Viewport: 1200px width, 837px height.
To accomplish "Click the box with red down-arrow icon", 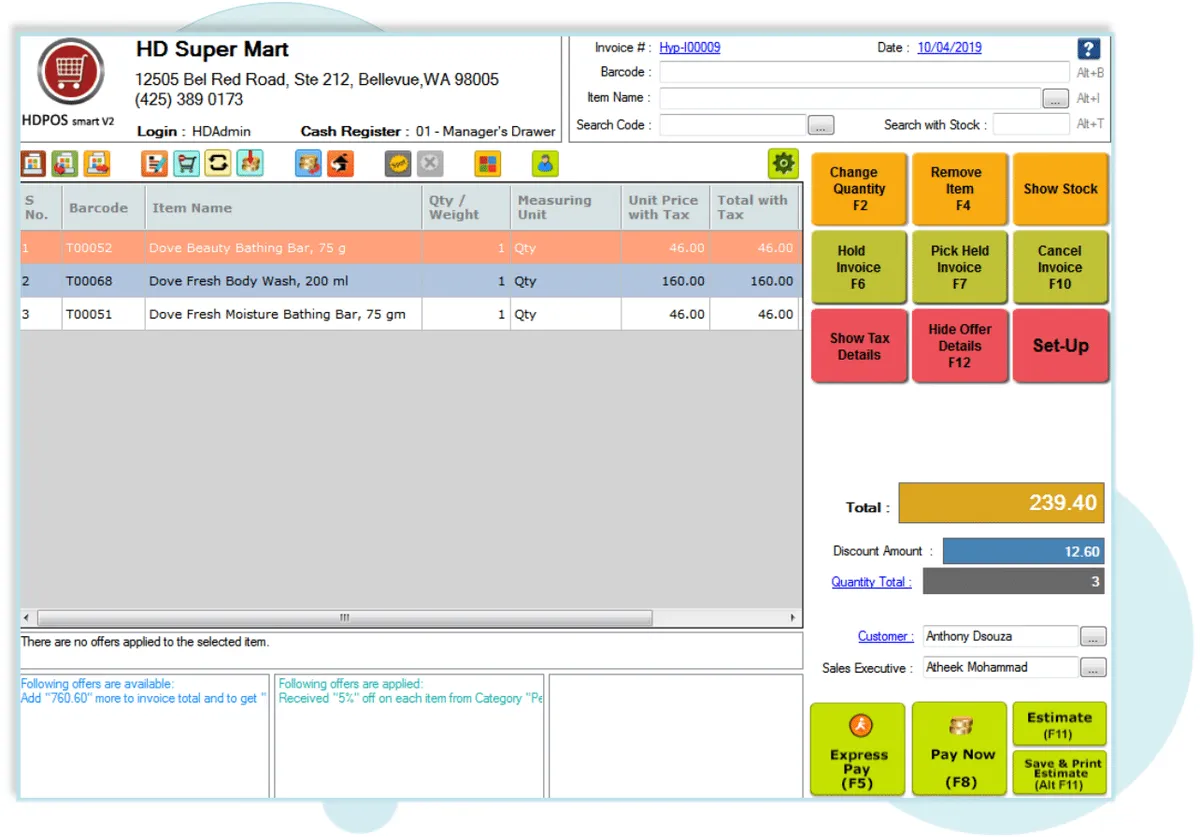I will point(250,163).
